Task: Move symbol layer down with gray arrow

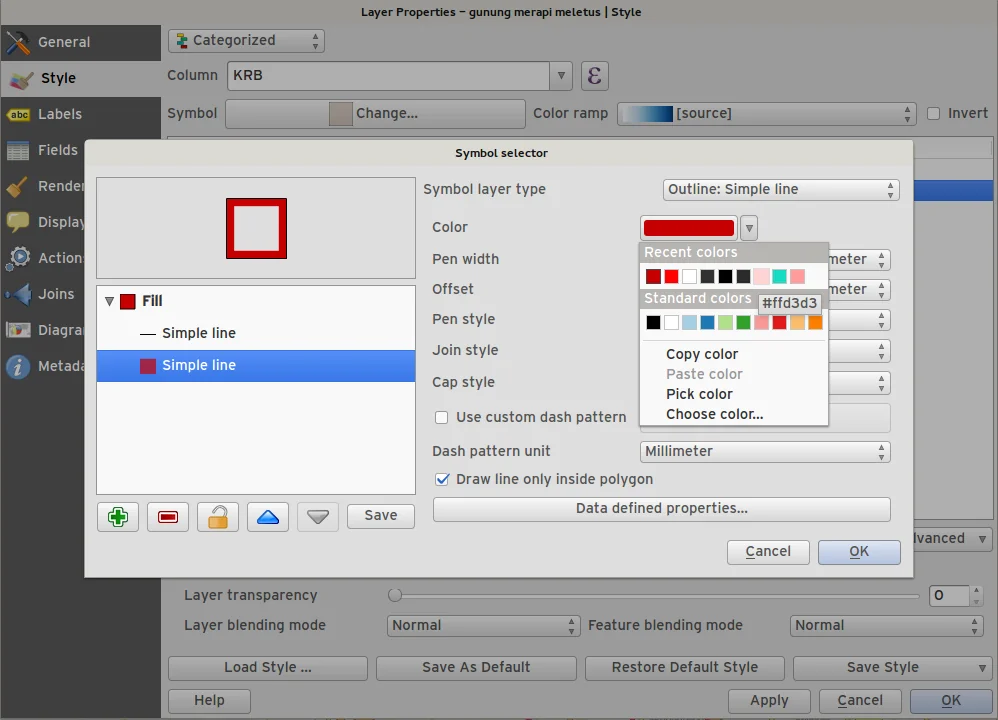Action: pos(318,516)
